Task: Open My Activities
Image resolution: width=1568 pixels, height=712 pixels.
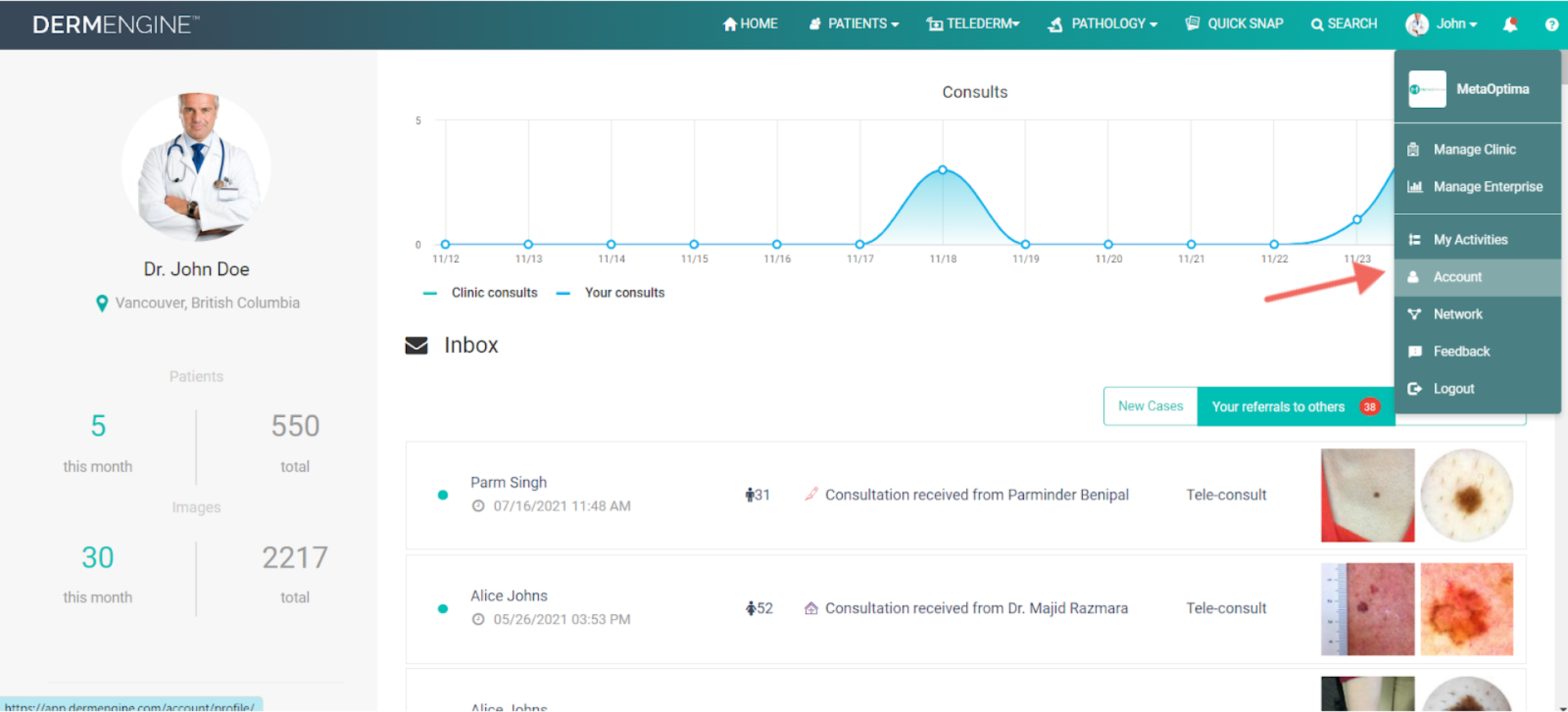Action: pos(1477,240)
